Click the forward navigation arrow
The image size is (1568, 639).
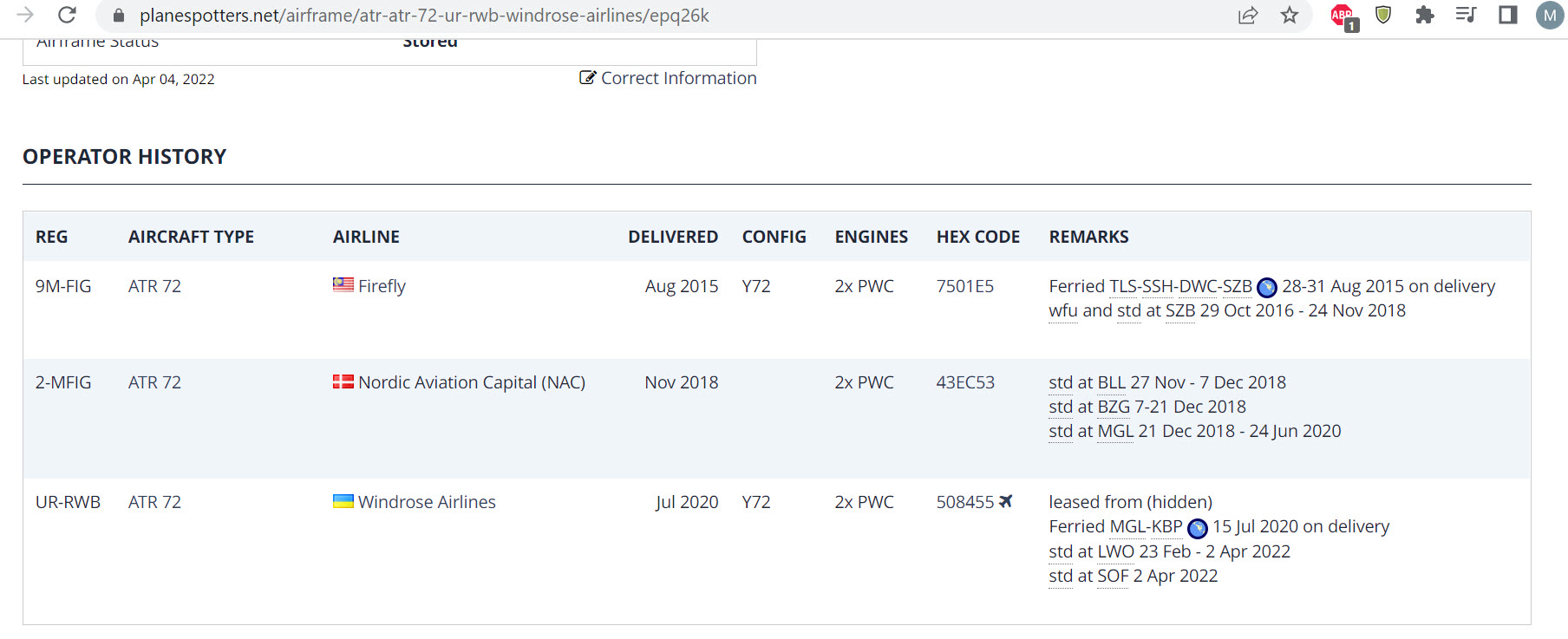pos(25,15)
